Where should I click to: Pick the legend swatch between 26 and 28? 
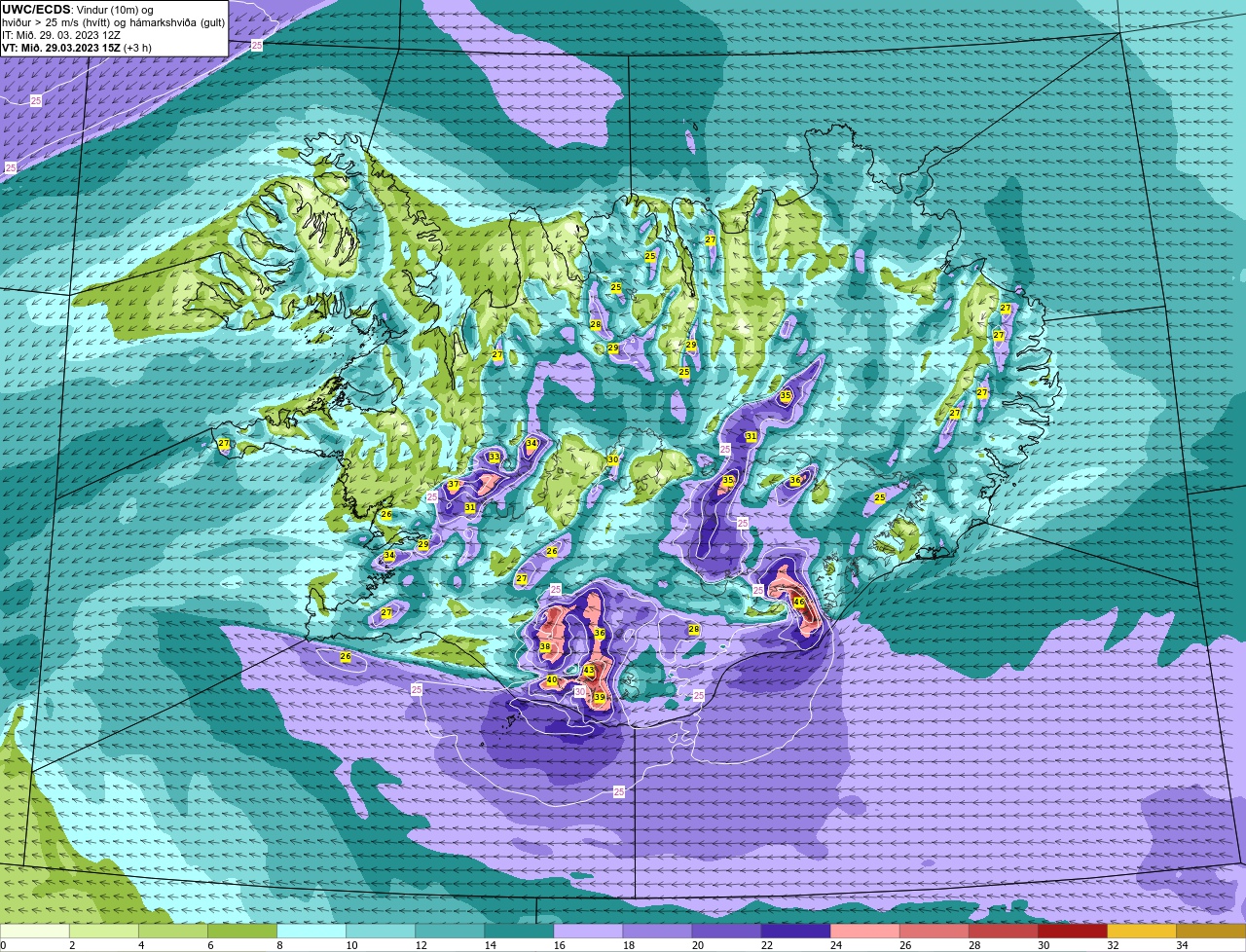tap(934, 932)
